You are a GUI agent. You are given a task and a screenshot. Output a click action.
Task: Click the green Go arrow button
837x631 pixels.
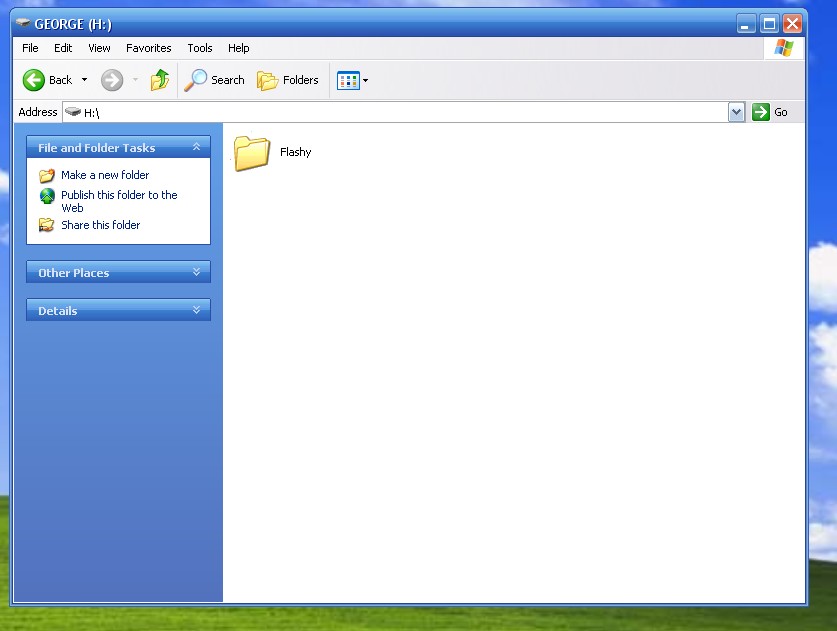pos(761,112)
